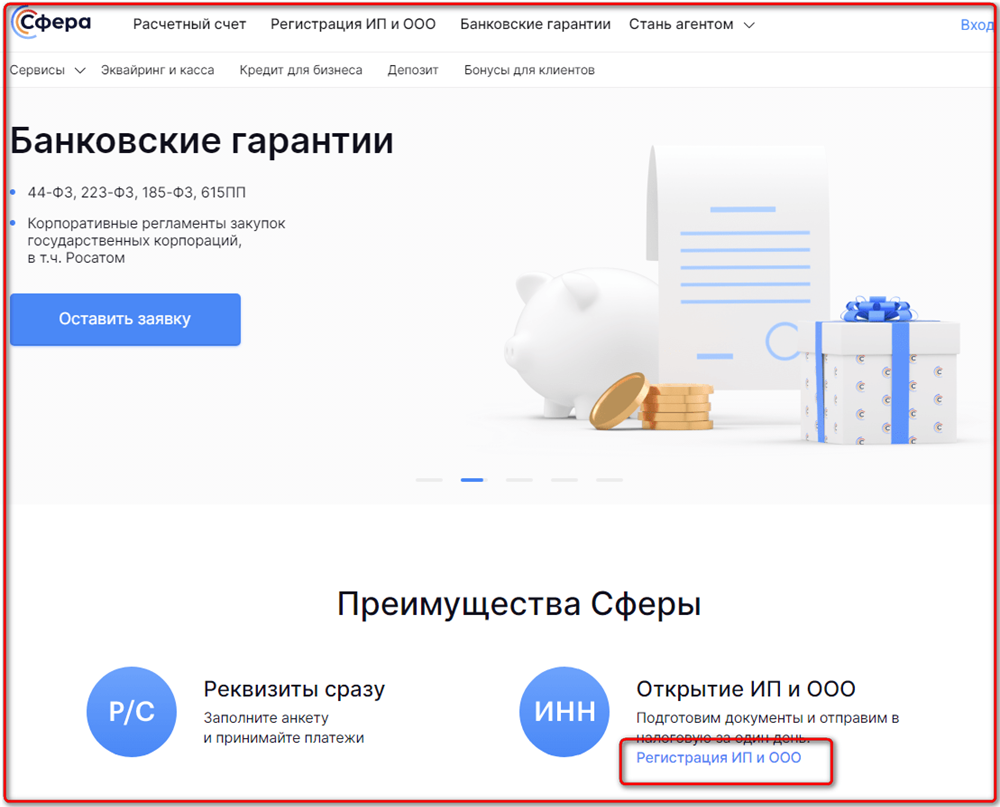Click the Оставить заявку button
Viewport: 1000px width, 807px height.
(125, 319)
